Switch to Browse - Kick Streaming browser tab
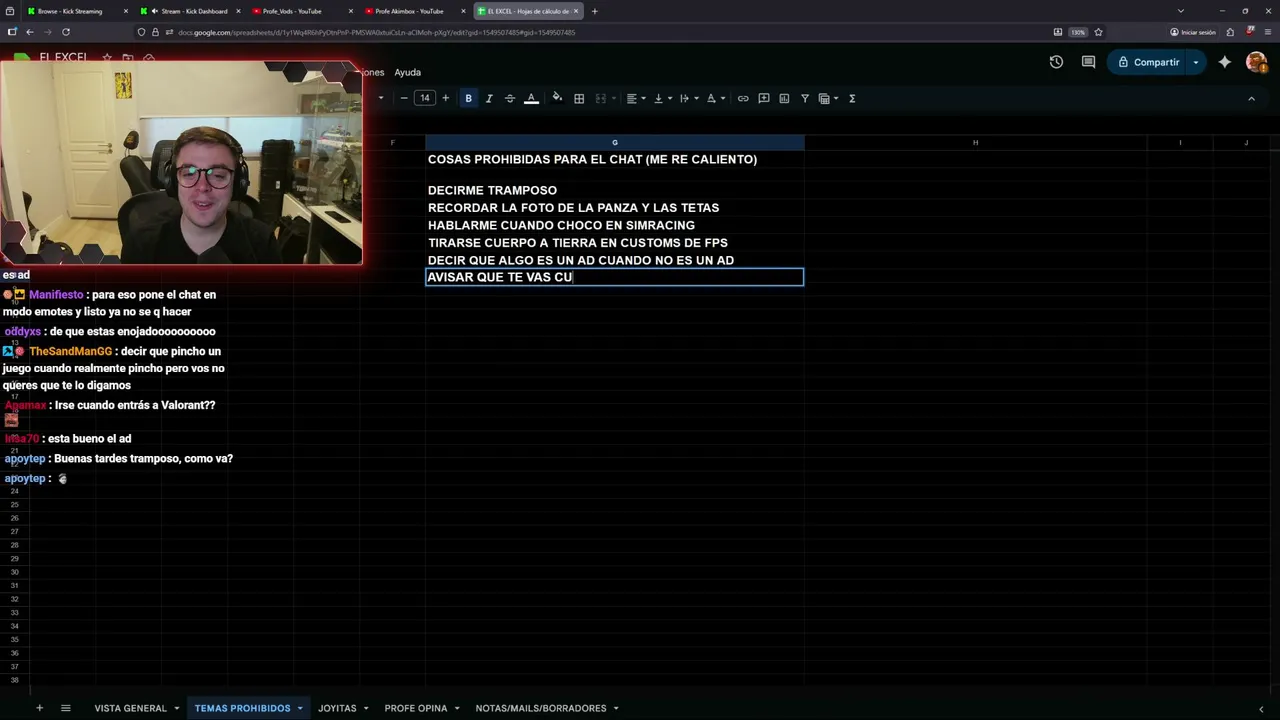The image size is (1280, 720). pos(75,11)
